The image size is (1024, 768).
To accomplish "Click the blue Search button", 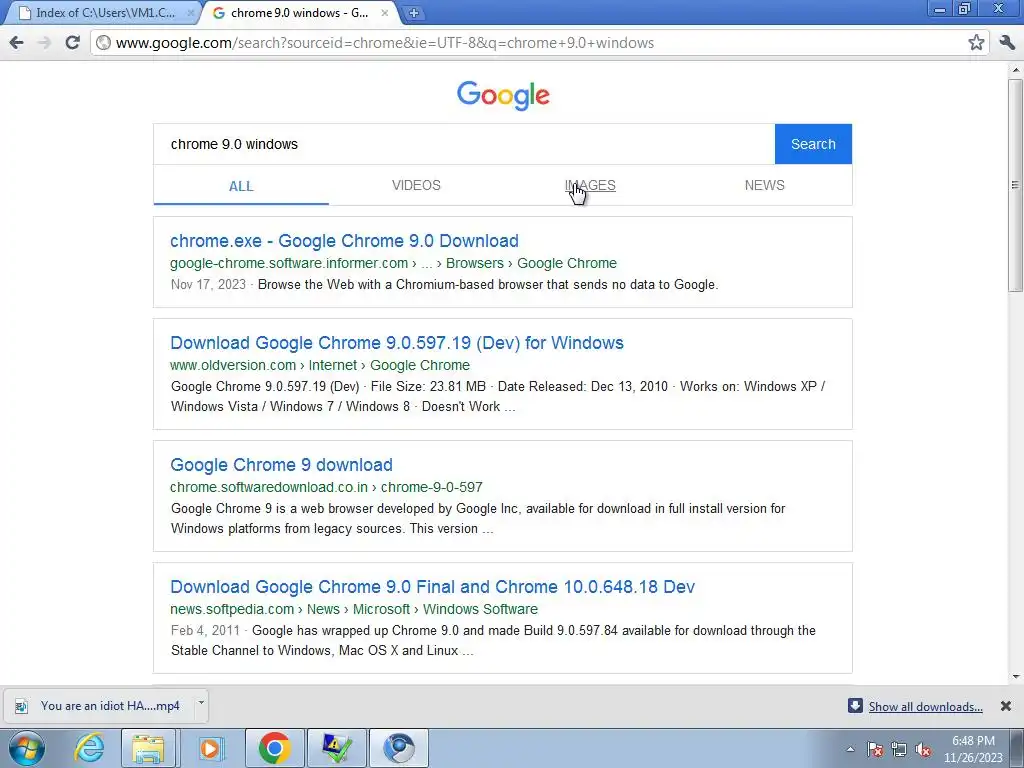I will point(813,144).
